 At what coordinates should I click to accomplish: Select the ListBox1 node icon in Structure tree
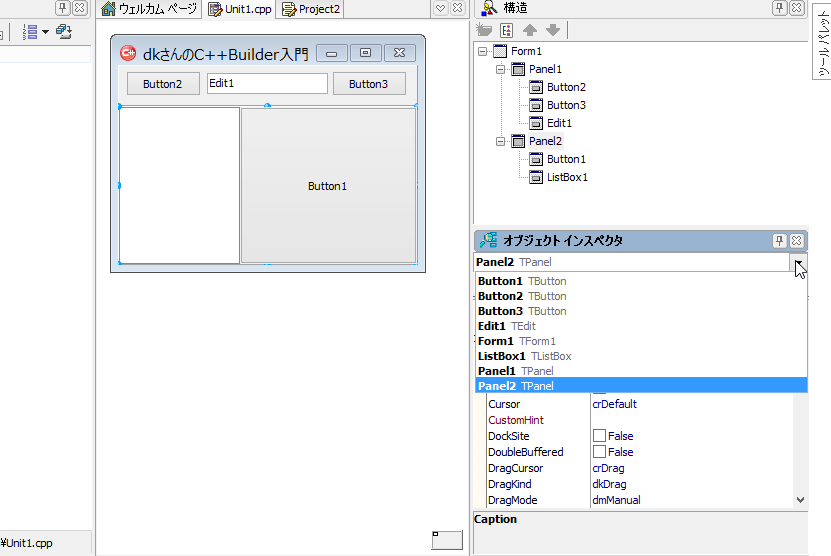[536, 177]
